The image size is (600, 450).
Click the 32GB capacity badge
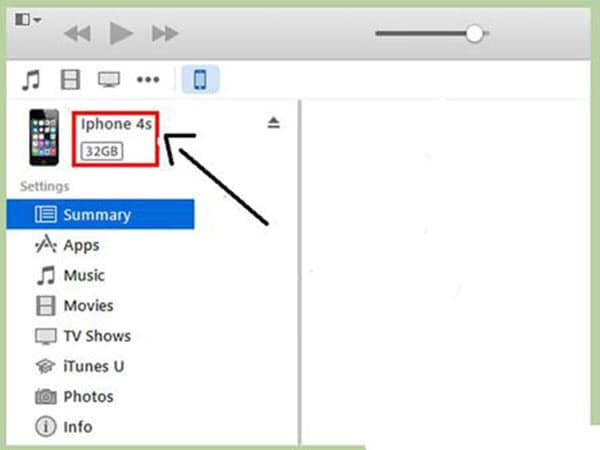point(102,151)
